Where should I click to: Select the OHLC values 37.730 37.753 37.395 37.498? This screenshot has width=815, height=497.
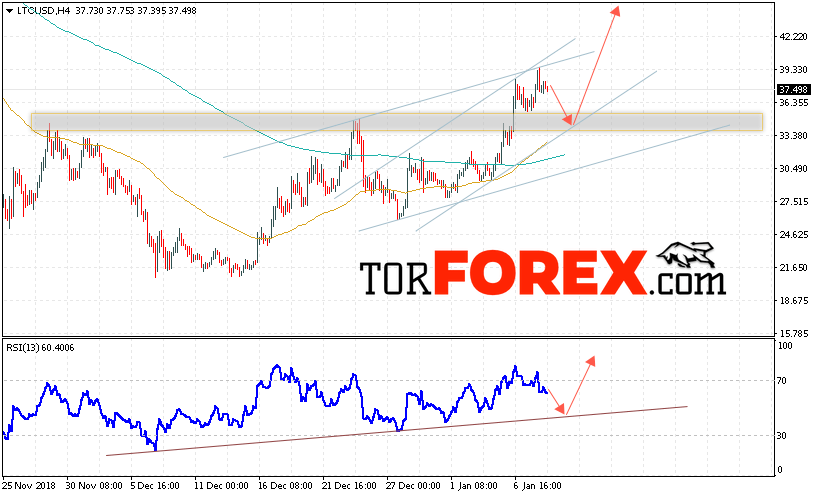pos(136,10)
